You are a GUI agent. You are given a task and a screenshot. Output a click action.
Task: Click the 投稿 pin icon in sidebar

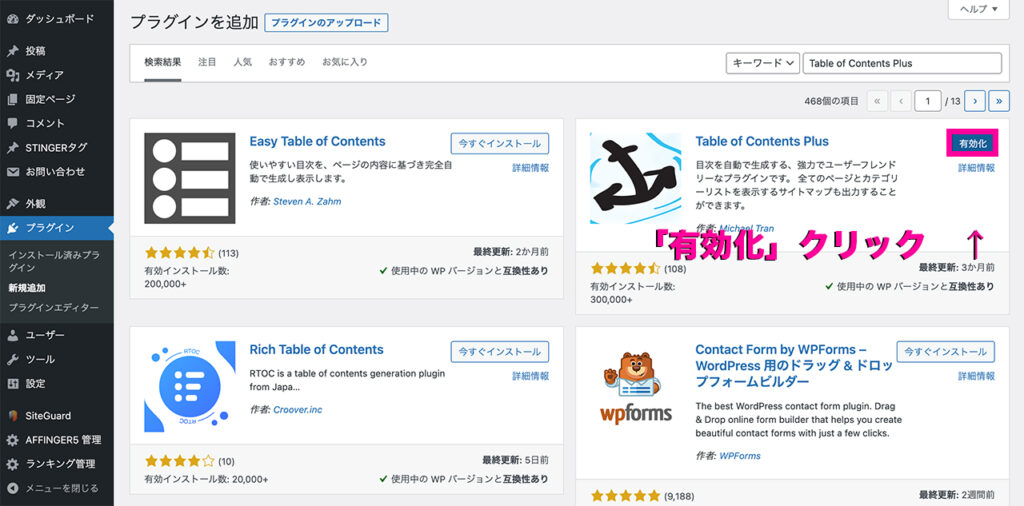click(x=12, y=51)
